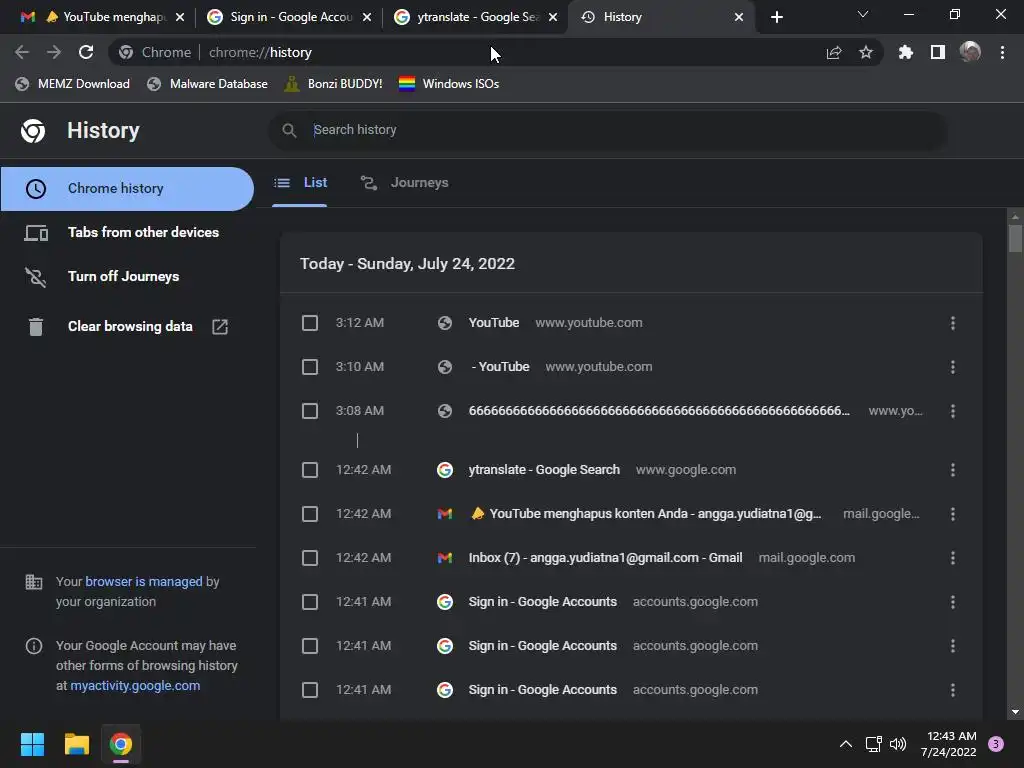
Task: Open File Explorer from taskbar
Action: tap(76, 744)
